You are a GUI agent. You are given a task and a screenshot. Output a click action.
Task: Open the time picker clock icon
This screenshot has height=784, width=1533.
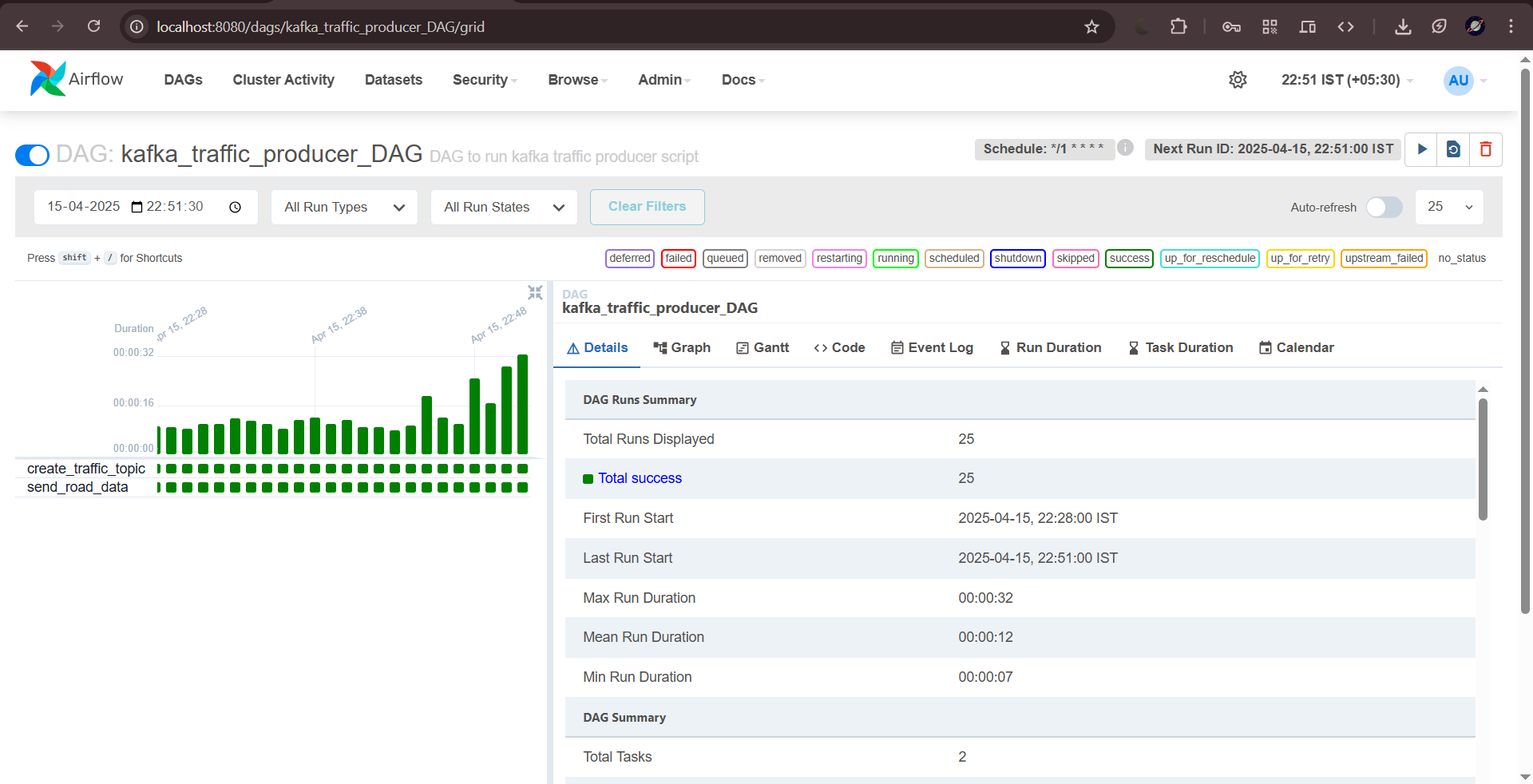235,207
